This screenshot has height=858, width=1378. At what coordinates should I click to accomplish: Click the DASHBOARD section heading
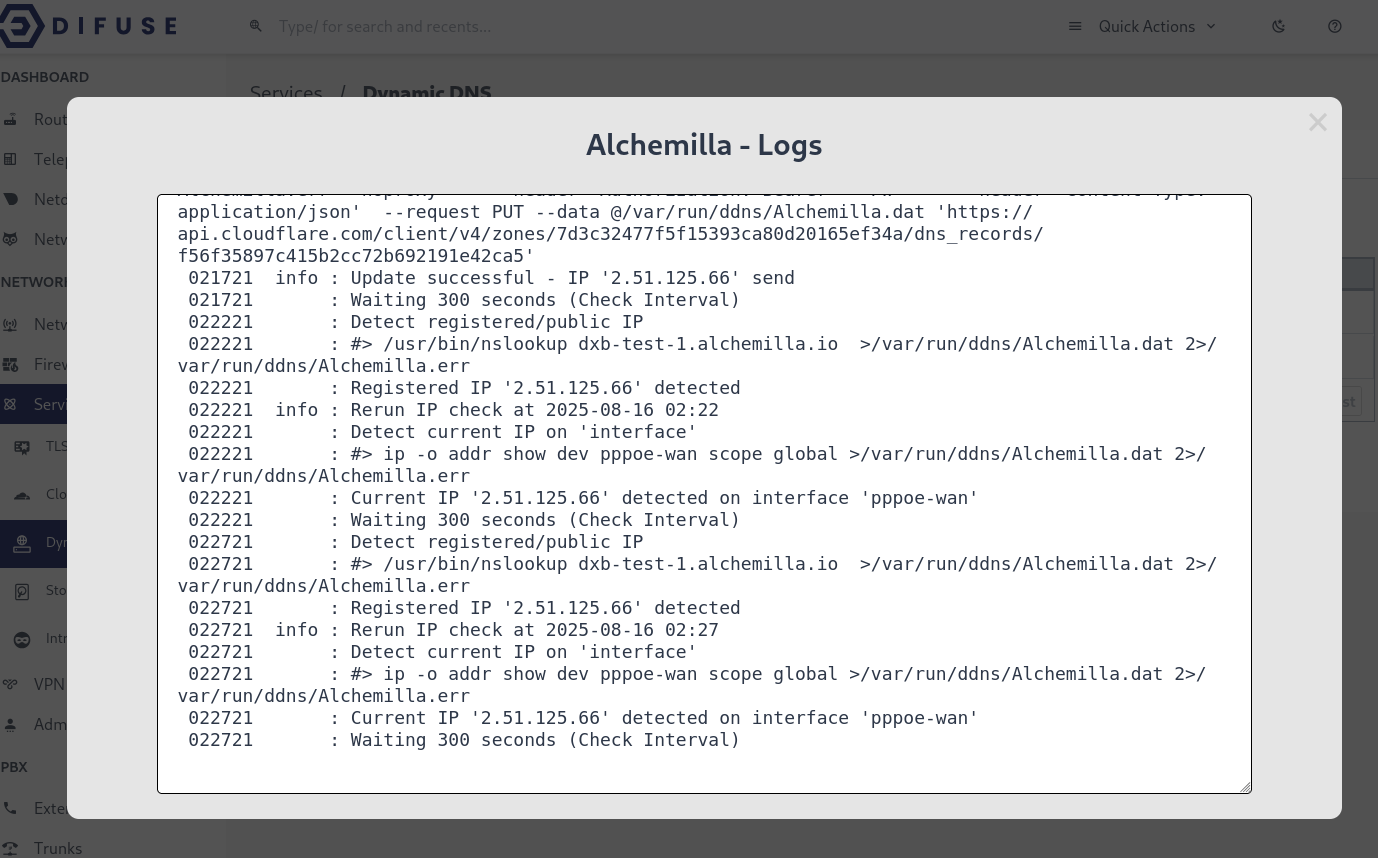click(45, 77)
